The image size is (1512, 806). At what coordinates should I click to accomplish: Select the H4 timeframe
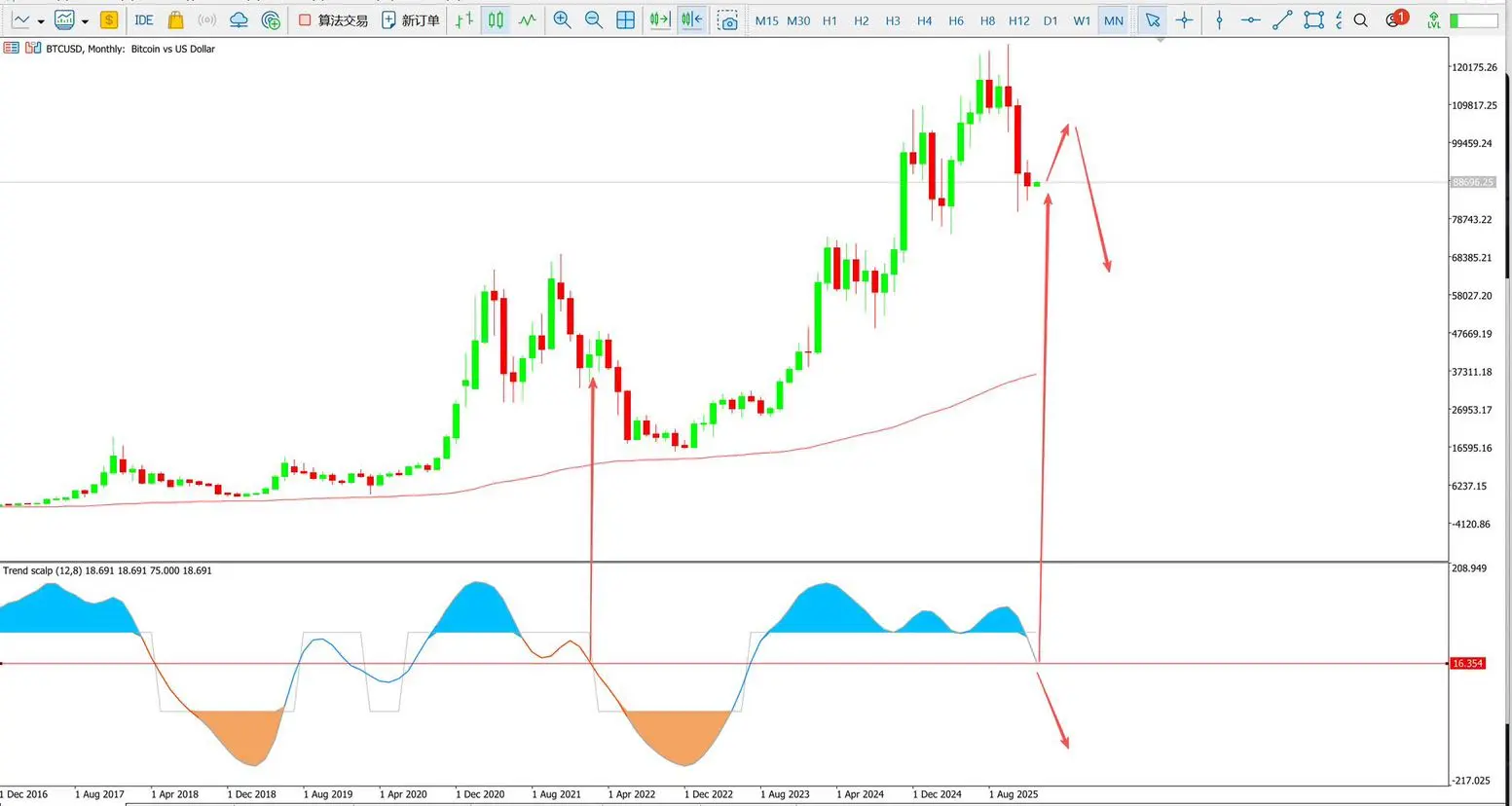(925, 20)
